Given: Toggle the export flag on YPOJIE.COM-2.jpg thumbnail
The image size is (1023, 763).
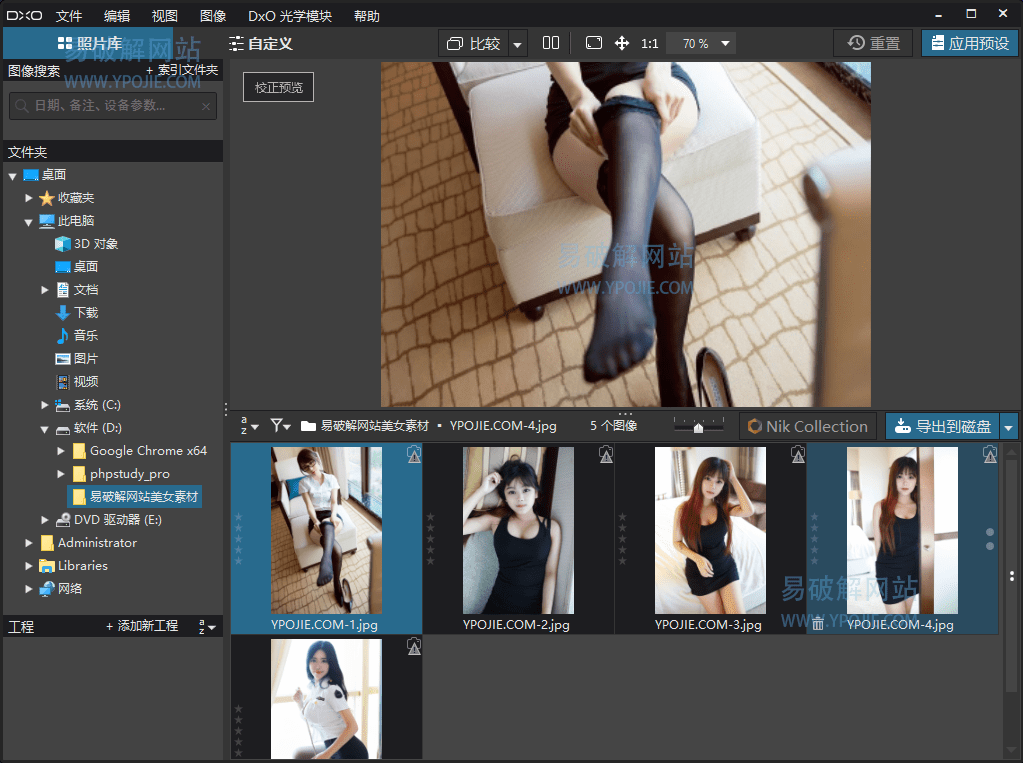Looking at the screenshot, I should click(x=606, y=454).
